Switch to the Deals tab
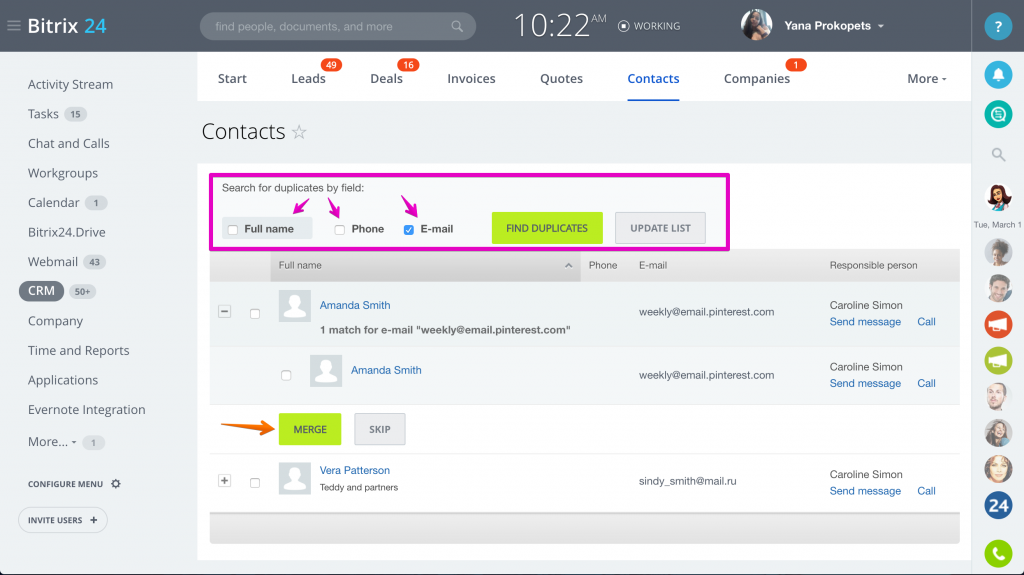The height and width of the screenshot is (575, 1024). pyautogui.click(x=387, y=78)
